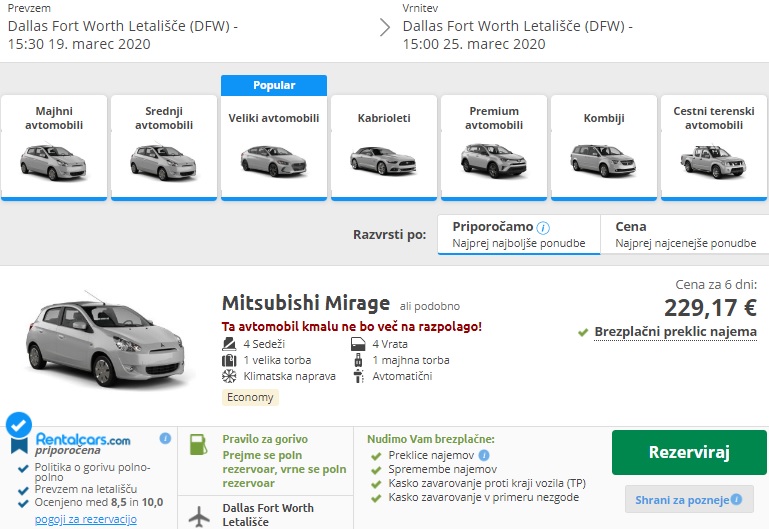Click the green Rezerviraj button
Viewport: 769px width, 529px height.
tap(689, 452)
